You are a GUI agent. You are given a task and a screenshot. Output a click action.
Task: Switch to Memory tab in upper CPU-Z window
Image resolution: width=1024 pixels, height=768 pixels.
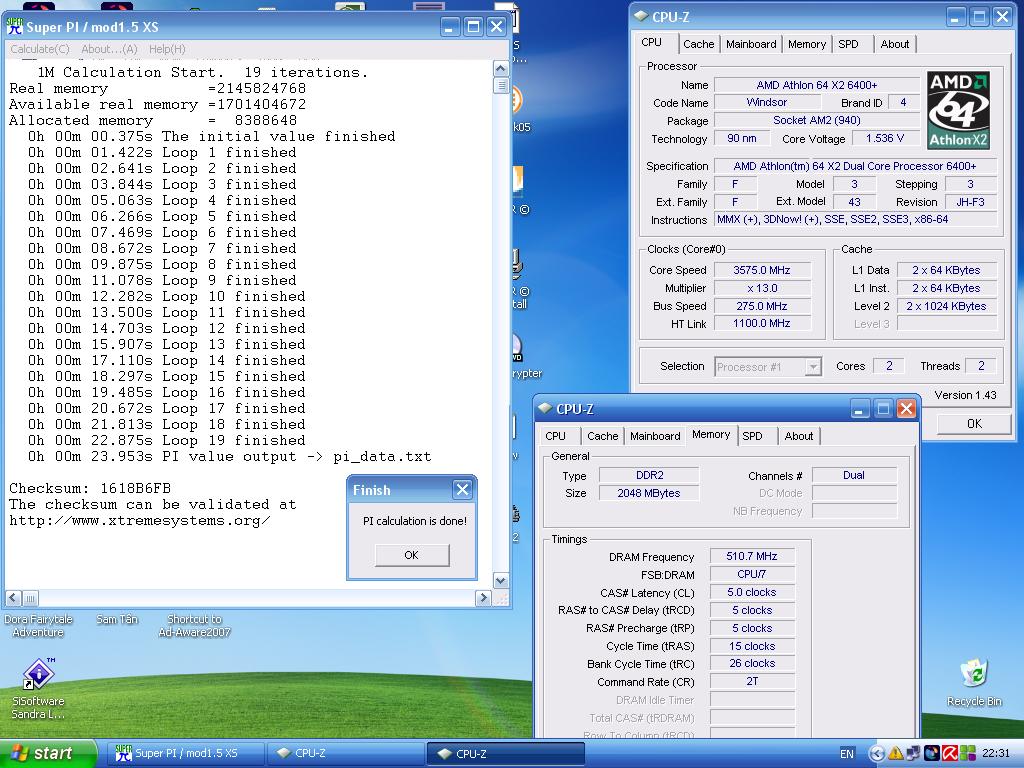click(x=807, y=44)
